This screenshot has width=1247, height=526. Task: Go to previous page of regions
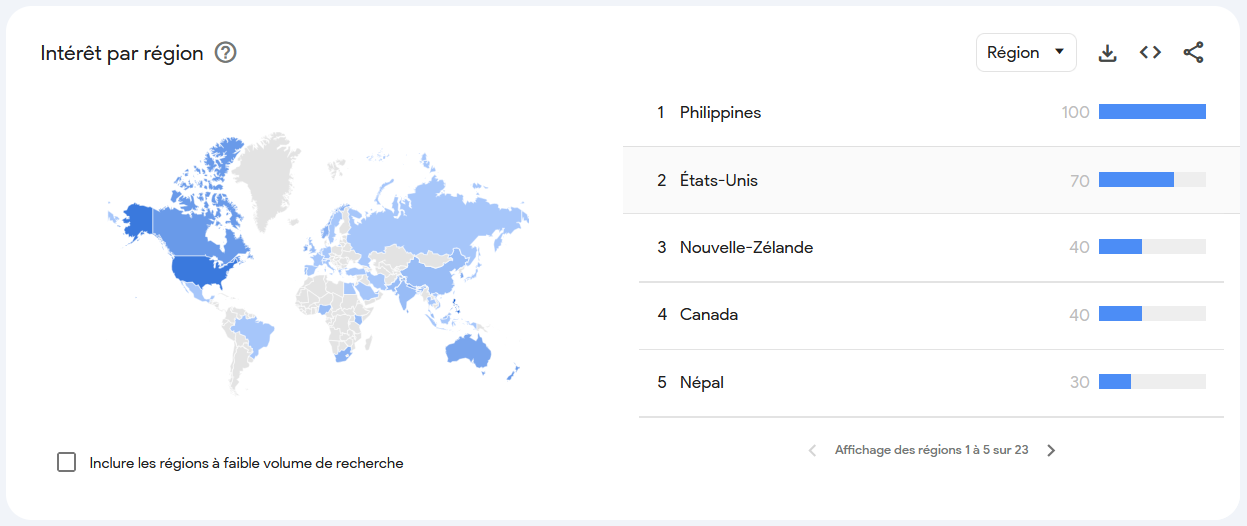pyautogui.click(x=812, y=450)
